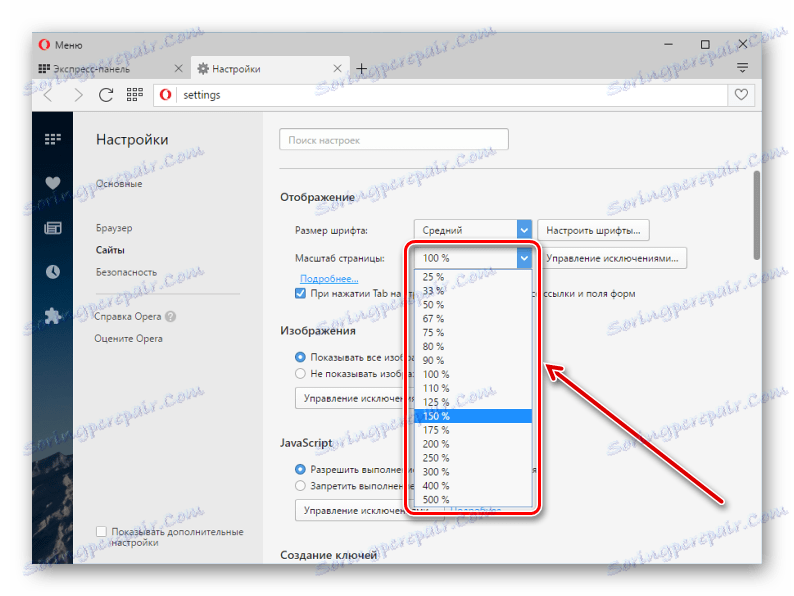Reload the page

(x=106, y=95)
